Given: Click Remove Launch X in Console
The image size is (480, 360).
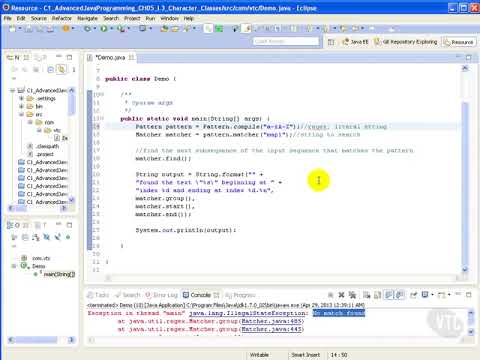Looking at the screenshot, I should pos(341,295).
